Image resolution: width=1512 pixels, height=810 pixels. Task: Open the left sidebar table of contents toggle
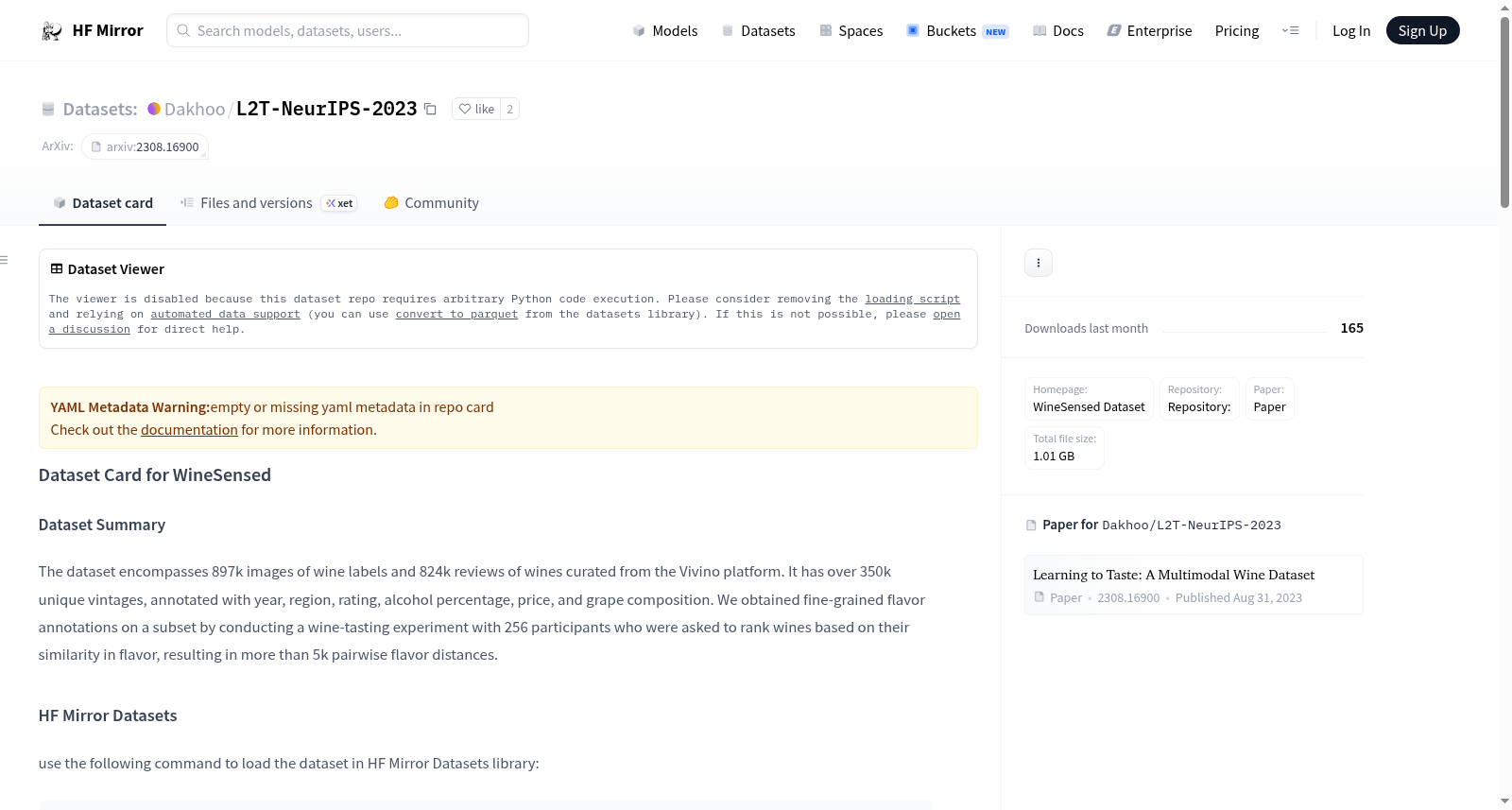[x=4, y=260]
